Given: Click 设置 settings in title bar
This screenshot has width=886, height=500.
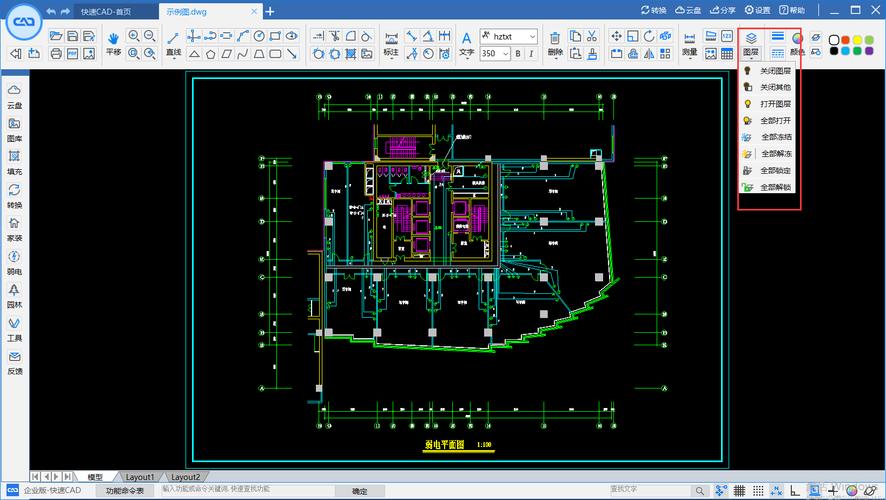Looking at the screenshot, I should click(757, 10).
